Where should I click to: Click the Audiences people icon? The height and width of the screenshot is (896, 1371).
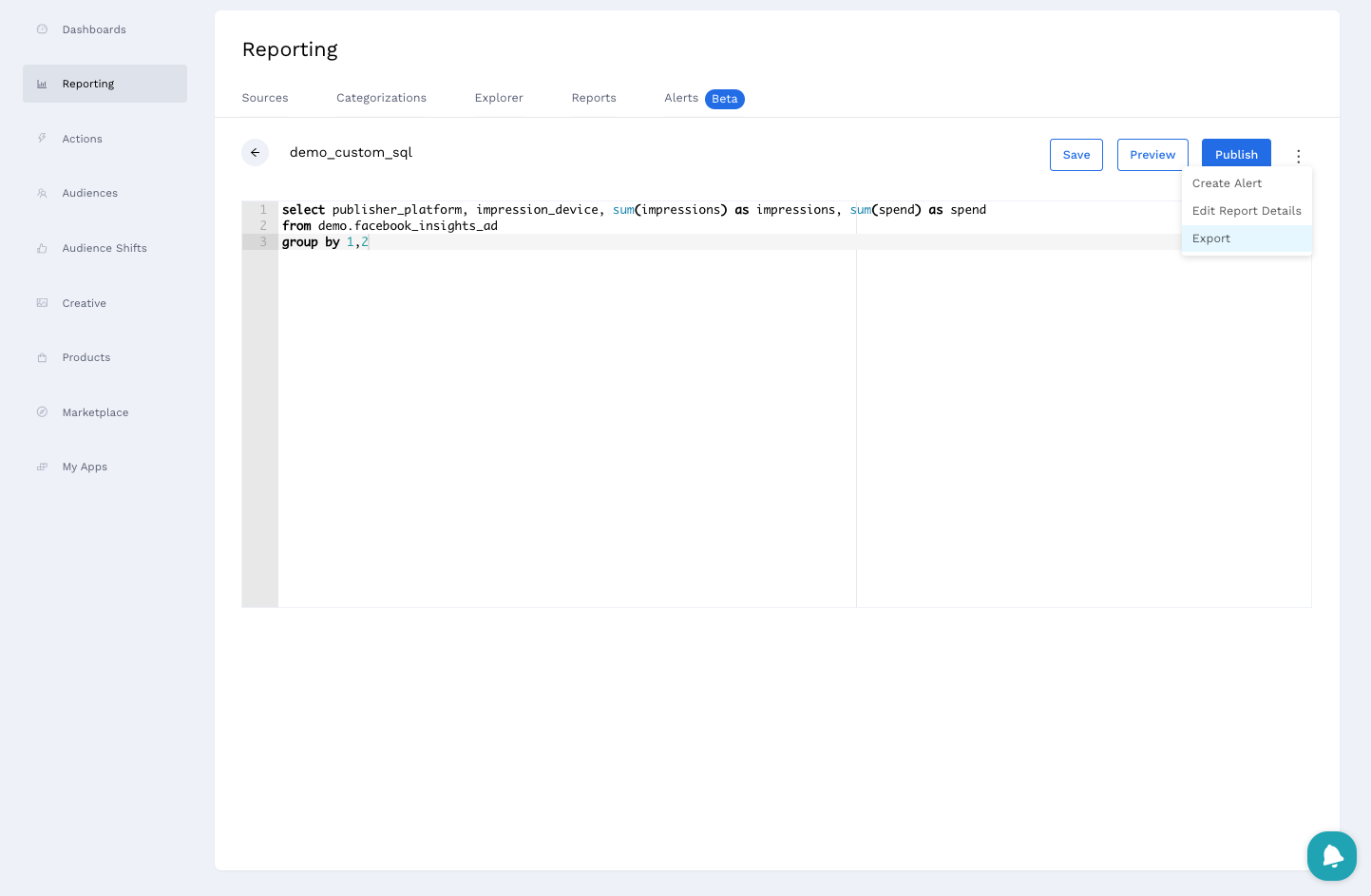(42, 193)
